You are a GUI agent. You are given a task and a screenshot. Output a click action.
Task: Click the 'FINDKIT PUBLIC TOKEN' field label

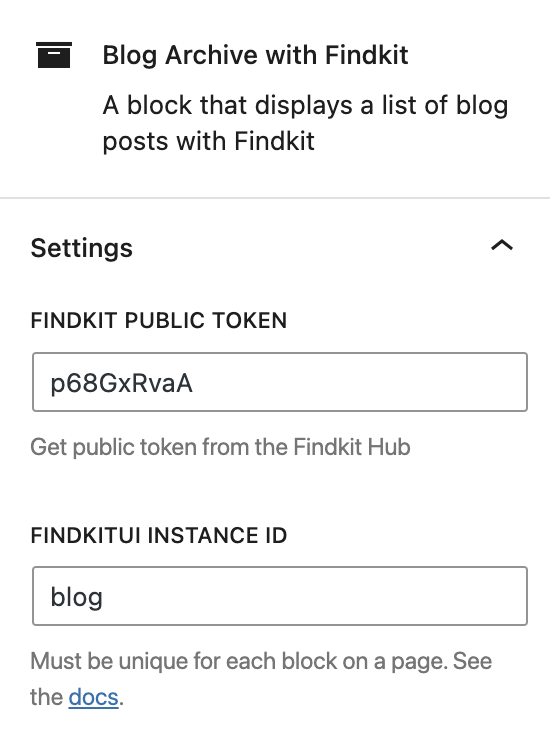[x=159, y=321]
